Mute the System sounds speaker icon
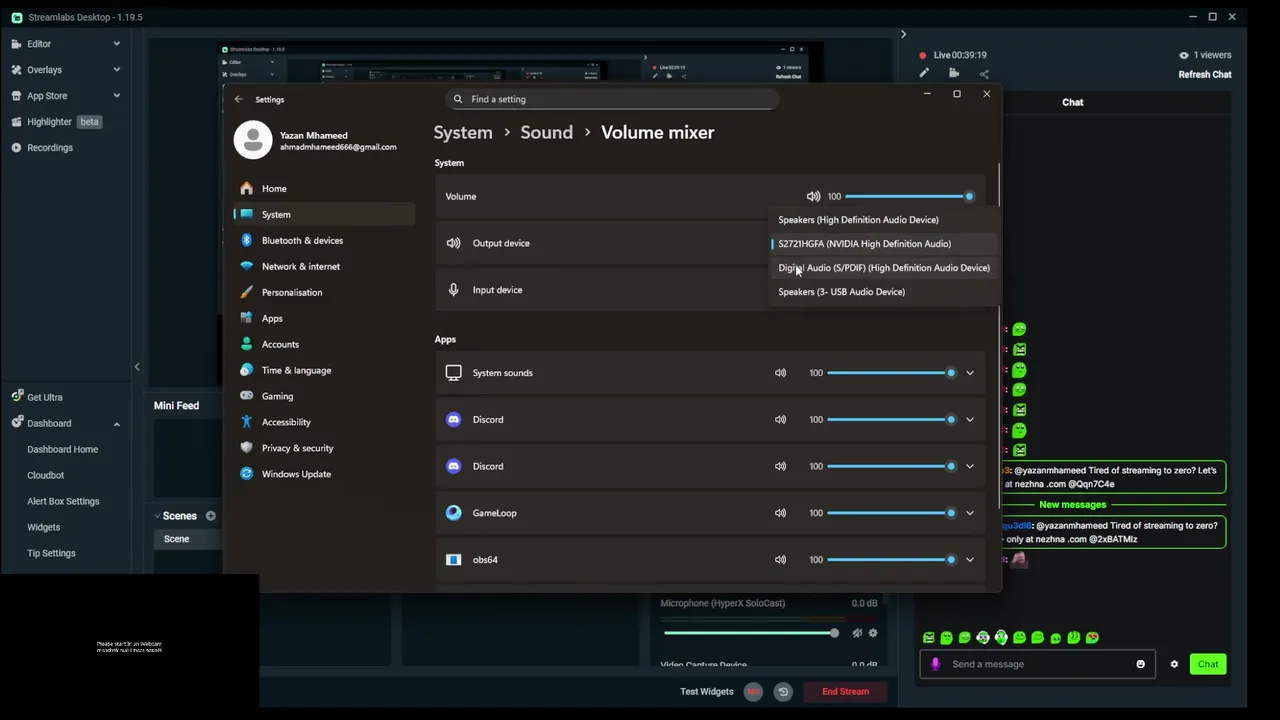Viewport: 1280px width, 720px height. [x=780, y=373]
